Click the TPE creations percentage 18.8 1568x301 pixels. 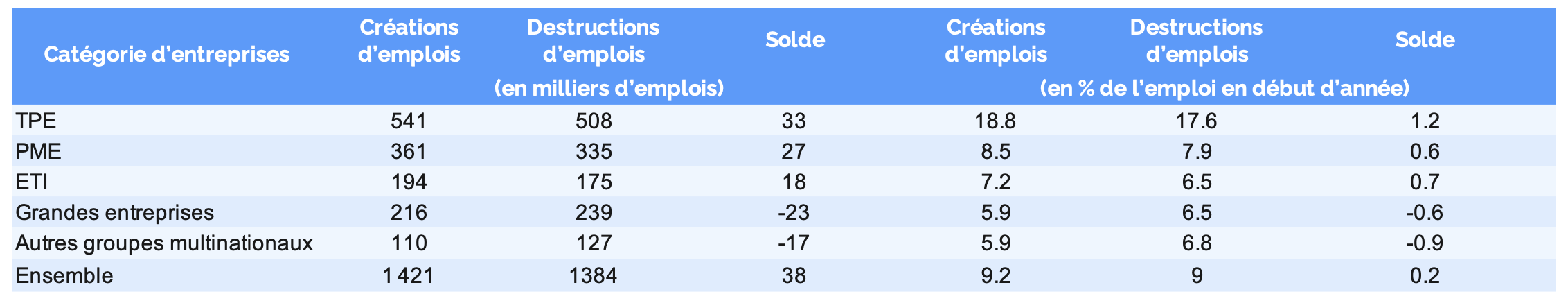coord(995,121)
